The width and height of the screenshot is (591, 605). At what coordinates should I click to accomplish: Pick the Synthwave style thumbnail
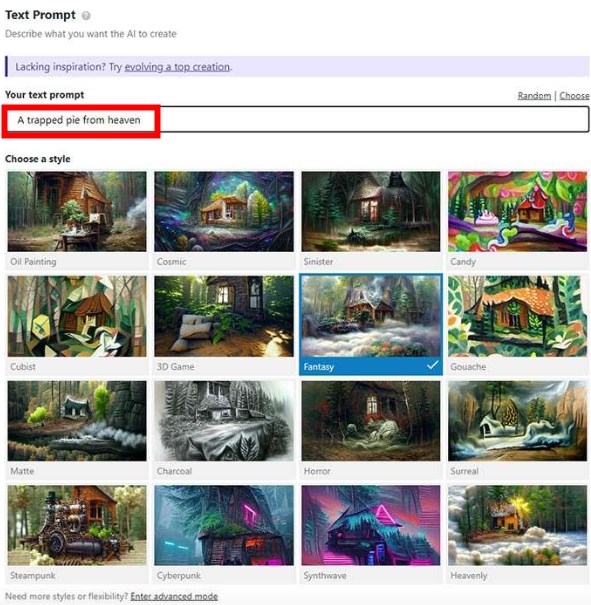[x=371, y=526]
